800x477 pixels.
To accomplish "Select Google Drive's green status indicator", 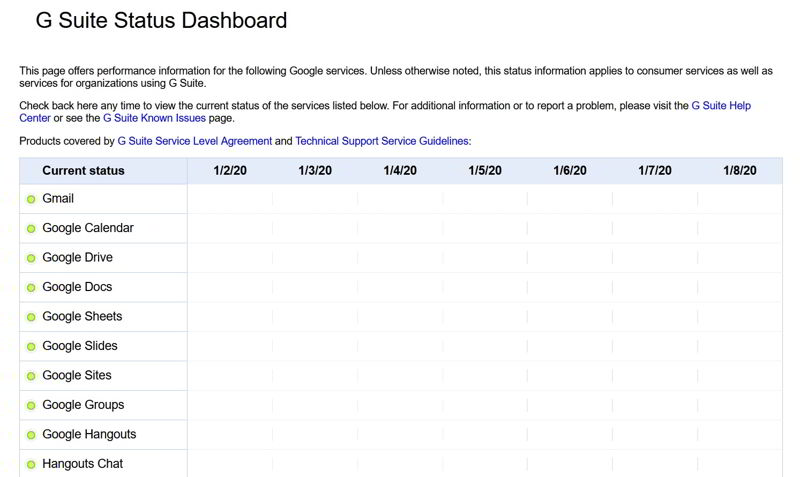I will pyautogui.click(x=31, y=258).
